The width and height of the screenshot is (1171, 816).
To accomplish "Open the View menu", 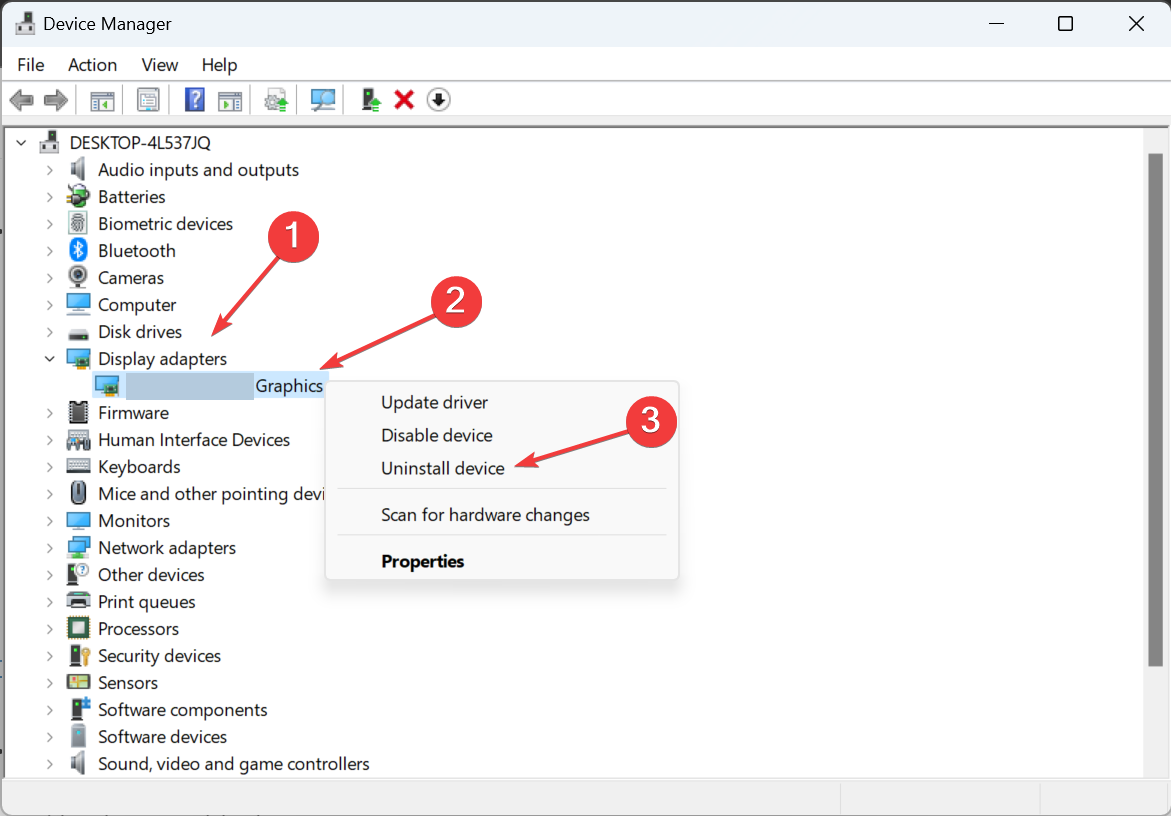I will pos(159,64).
